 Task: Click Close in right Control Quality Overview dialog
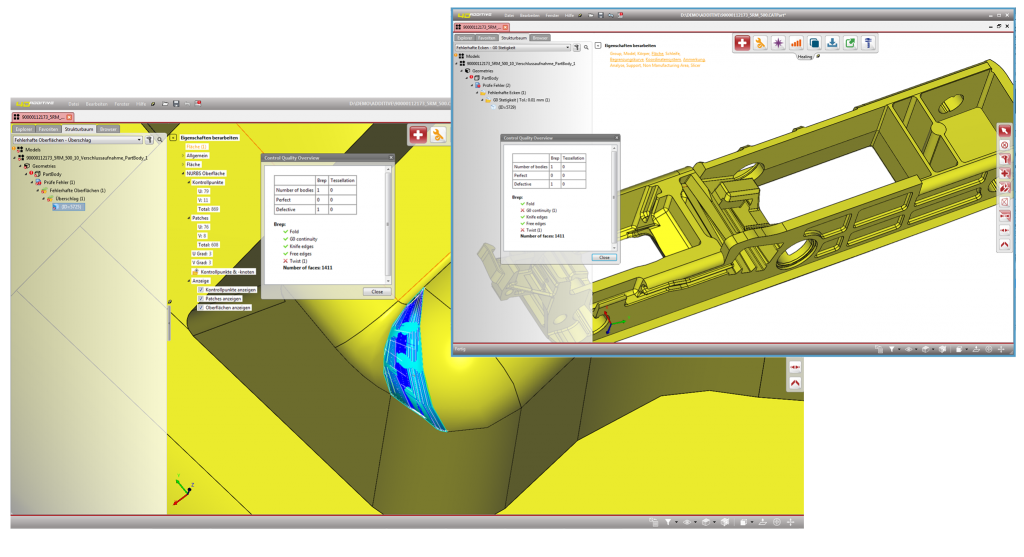604,257
